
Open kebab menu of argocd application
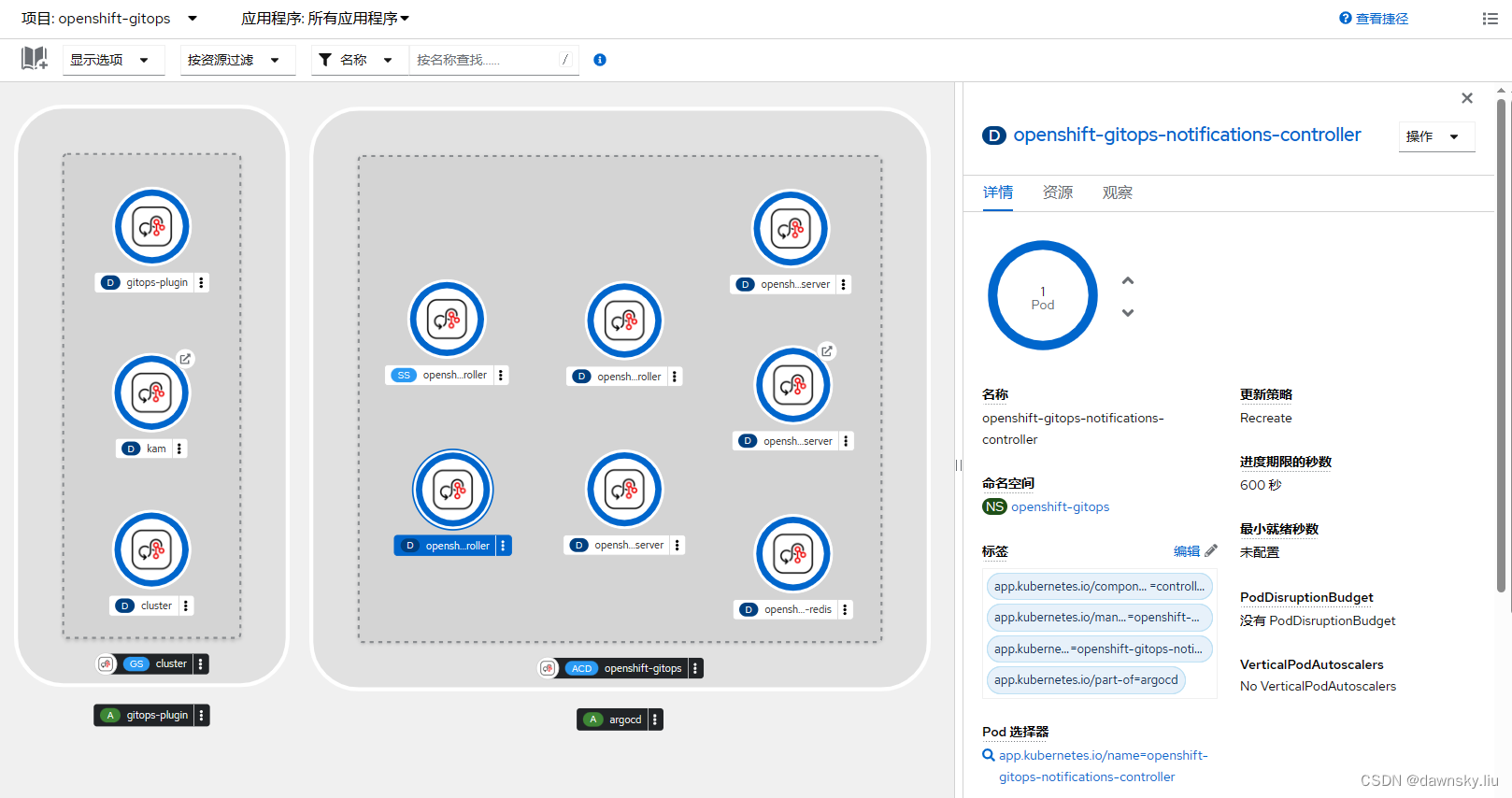pos(655,720)
